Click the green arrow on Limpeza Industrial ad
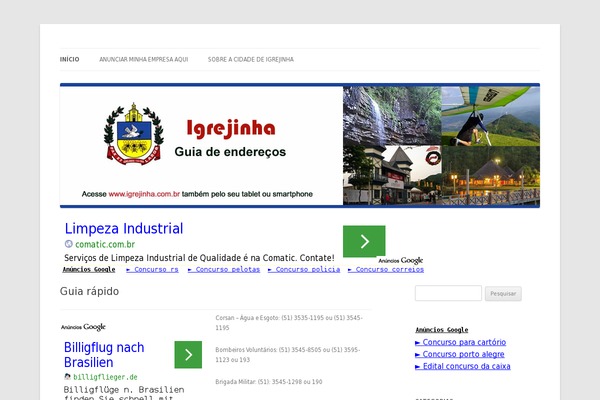This screenshot has height=400, width=600. 364,241
